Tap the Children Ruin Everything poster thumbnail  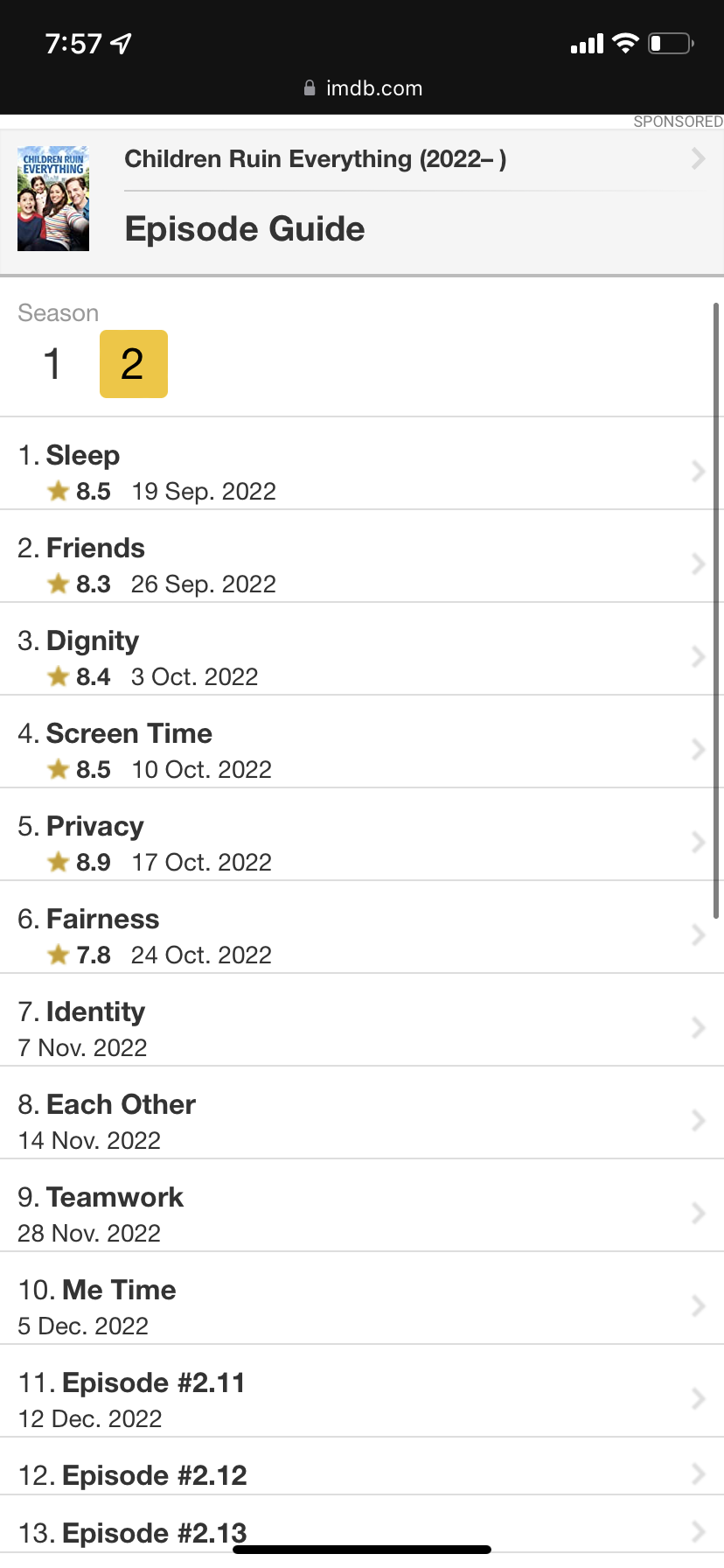[x=53, y=199]
